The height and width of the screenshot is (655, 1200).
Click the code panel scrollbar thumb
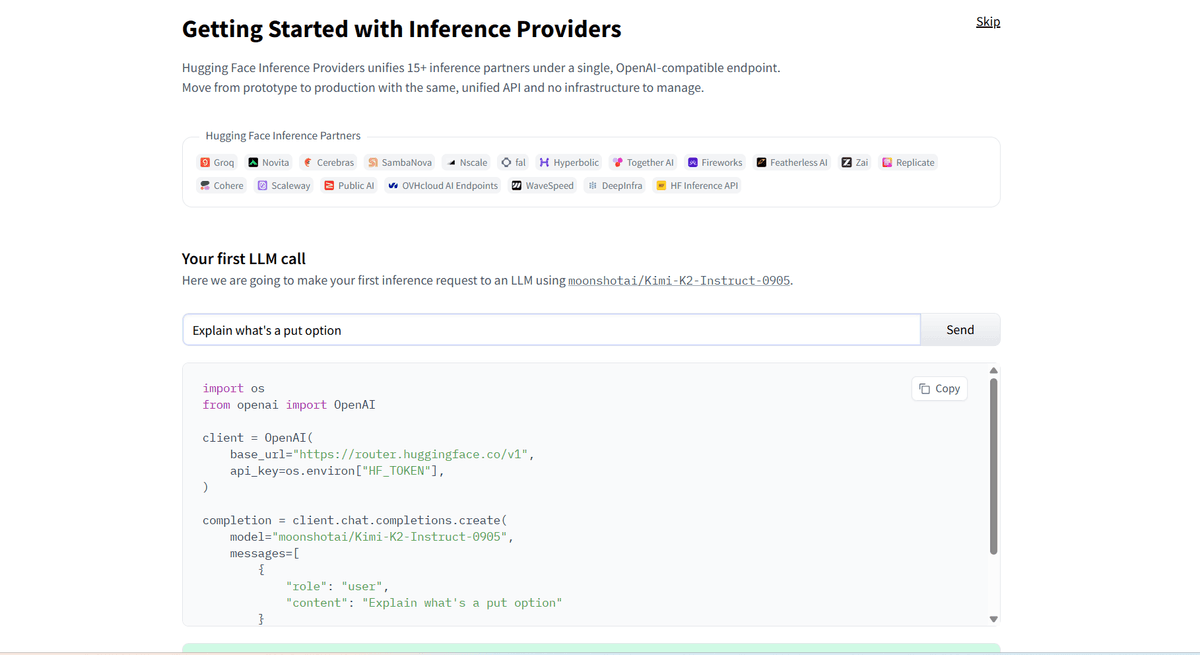pyautogui.click(x=993, y=466)
